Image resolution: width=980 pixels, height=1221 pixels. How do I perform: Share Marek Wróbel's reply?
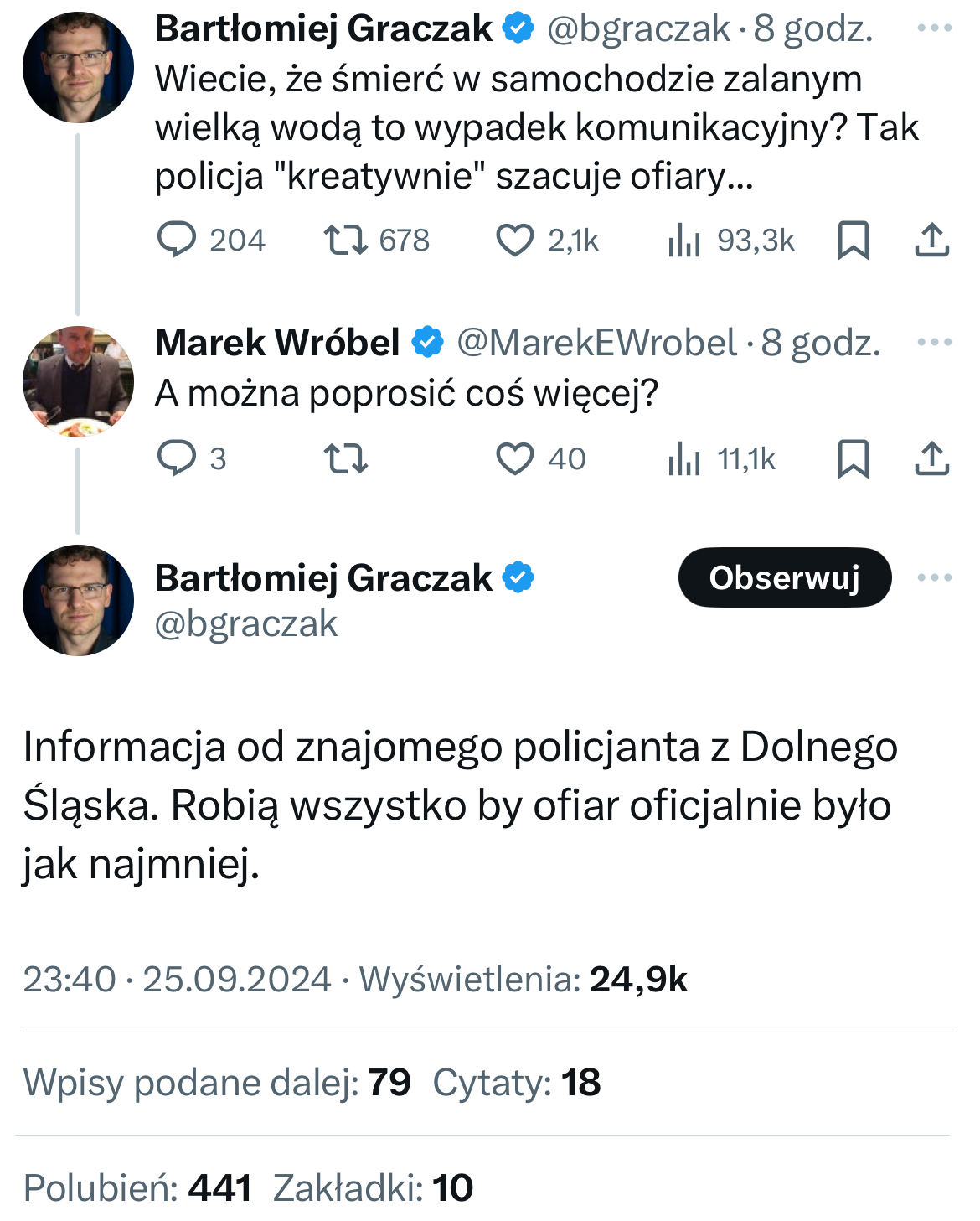pyautogui.click(x=931, y=459)
